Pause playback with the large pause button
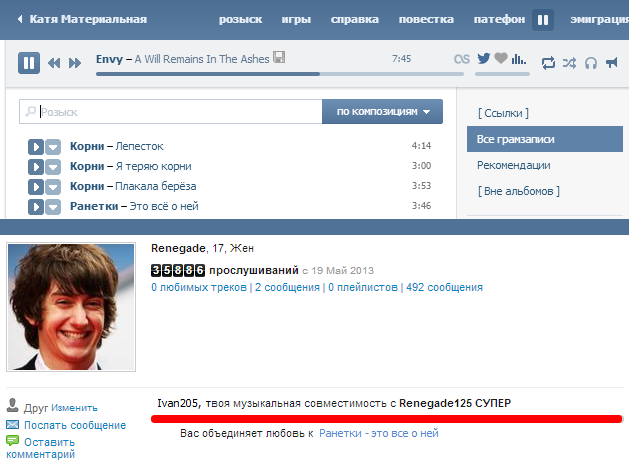Screen dimensions: 629x465 tap(29, 63)
